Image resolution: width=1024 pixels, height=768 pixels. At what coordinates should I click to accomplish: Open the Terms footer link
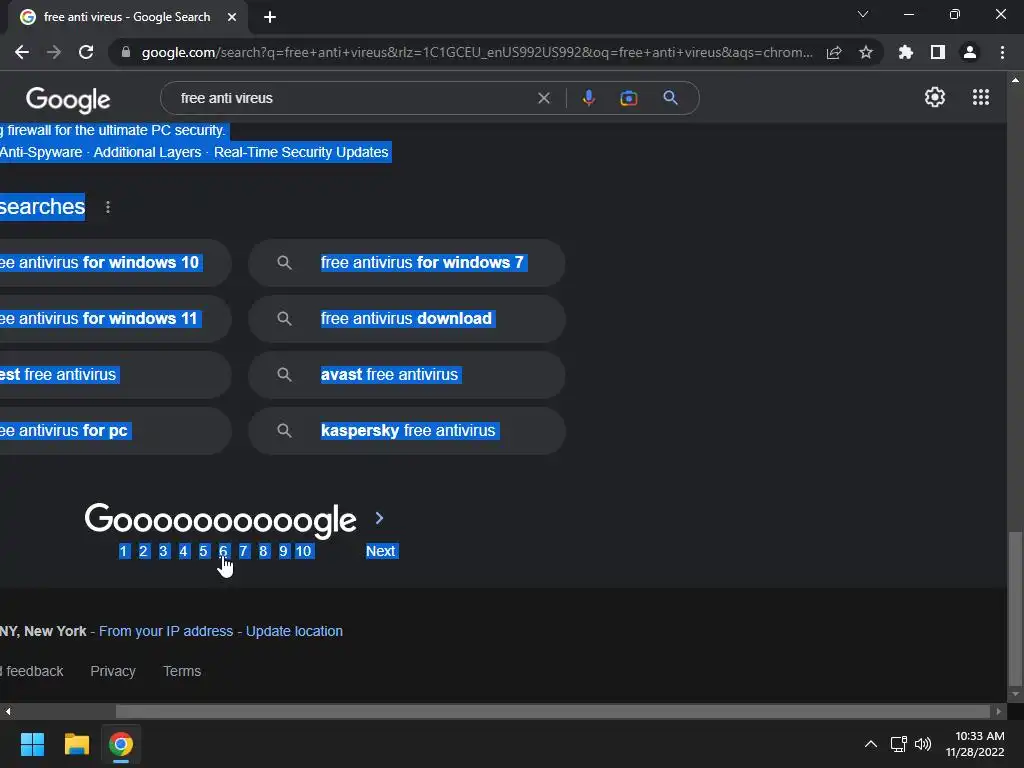tap(182, 671)
